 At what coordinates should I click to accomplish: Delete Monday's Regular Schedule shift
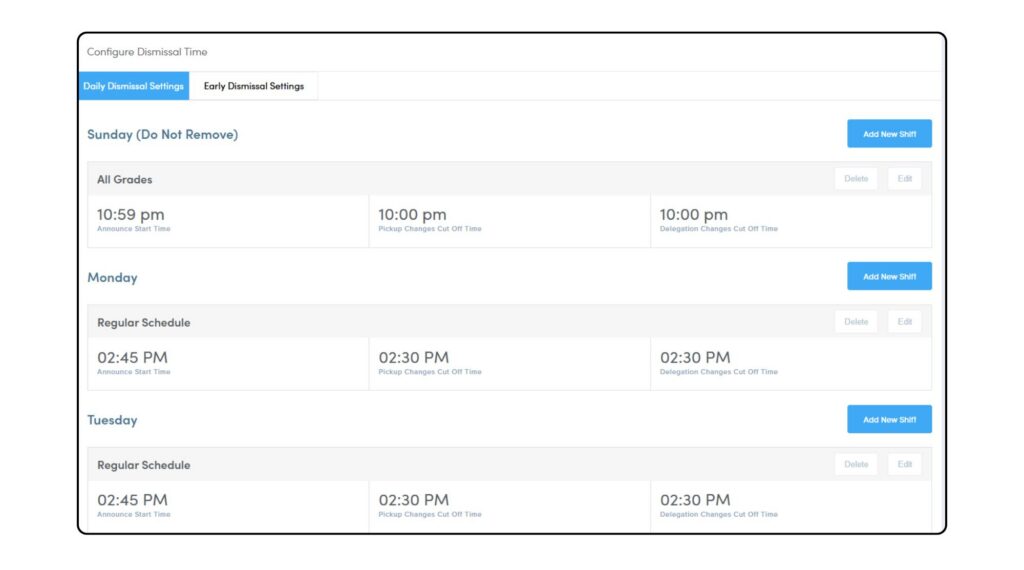pyautogui.click(x=856, y=322)
